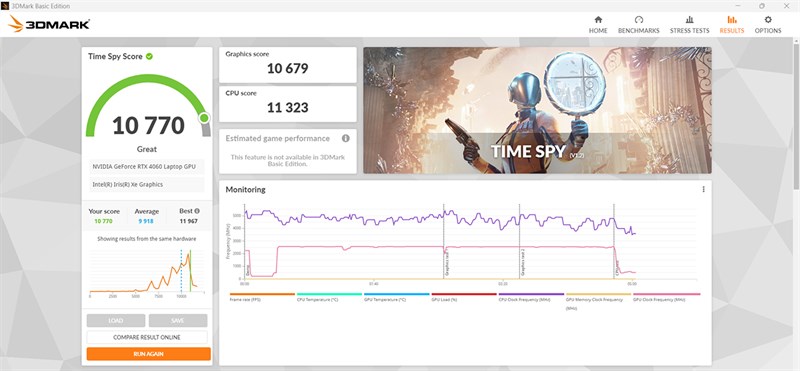
Task: Click the RUN AGAIN button
Action: point(148,354)
